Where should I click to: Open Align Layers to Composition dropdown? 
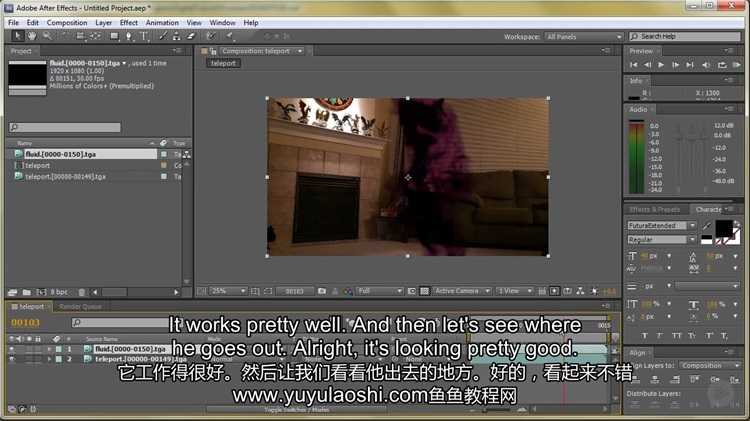[x=710, y=366]
